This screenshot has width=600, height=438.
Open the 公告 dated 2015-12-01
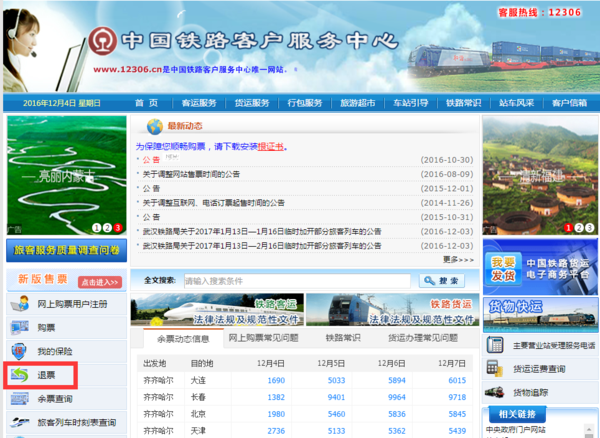pyautogui.click(x=151, y=189)
